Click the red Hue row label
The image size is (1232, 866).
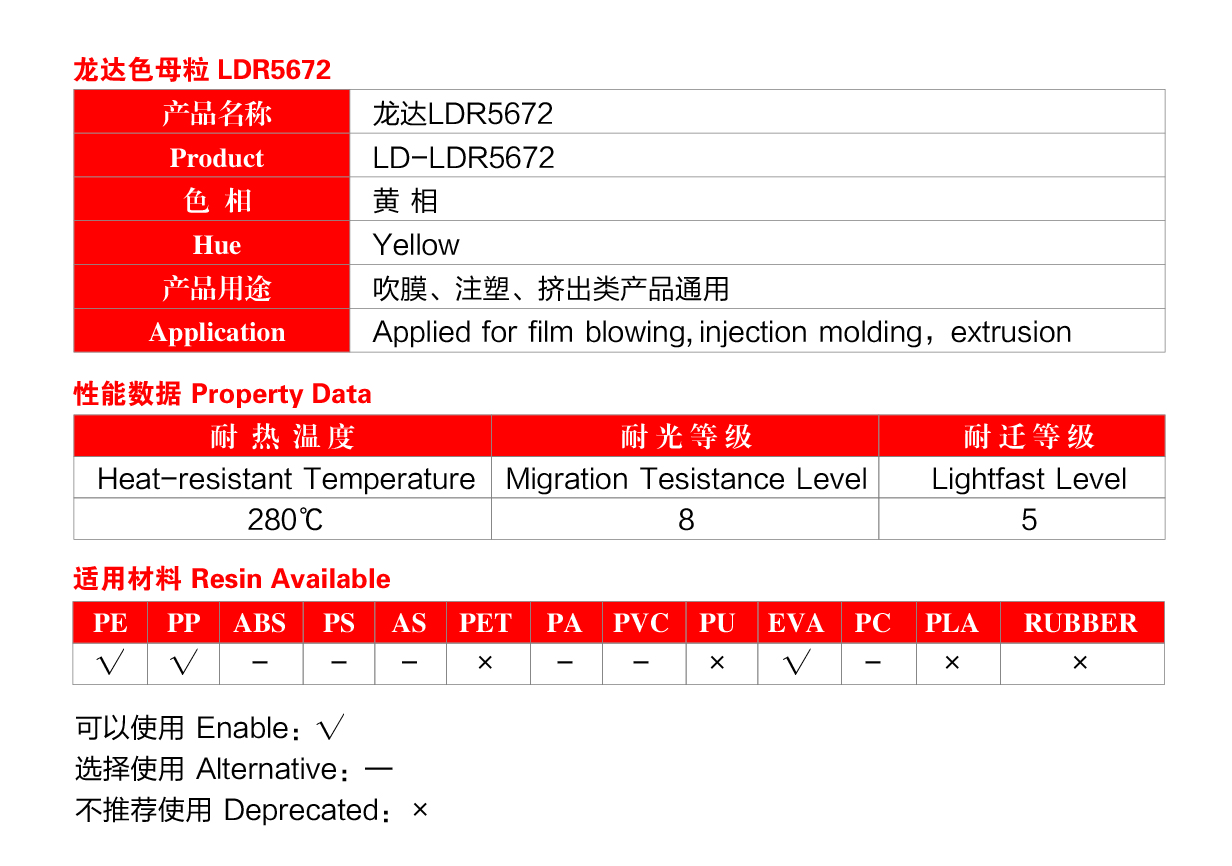point(216,245)
